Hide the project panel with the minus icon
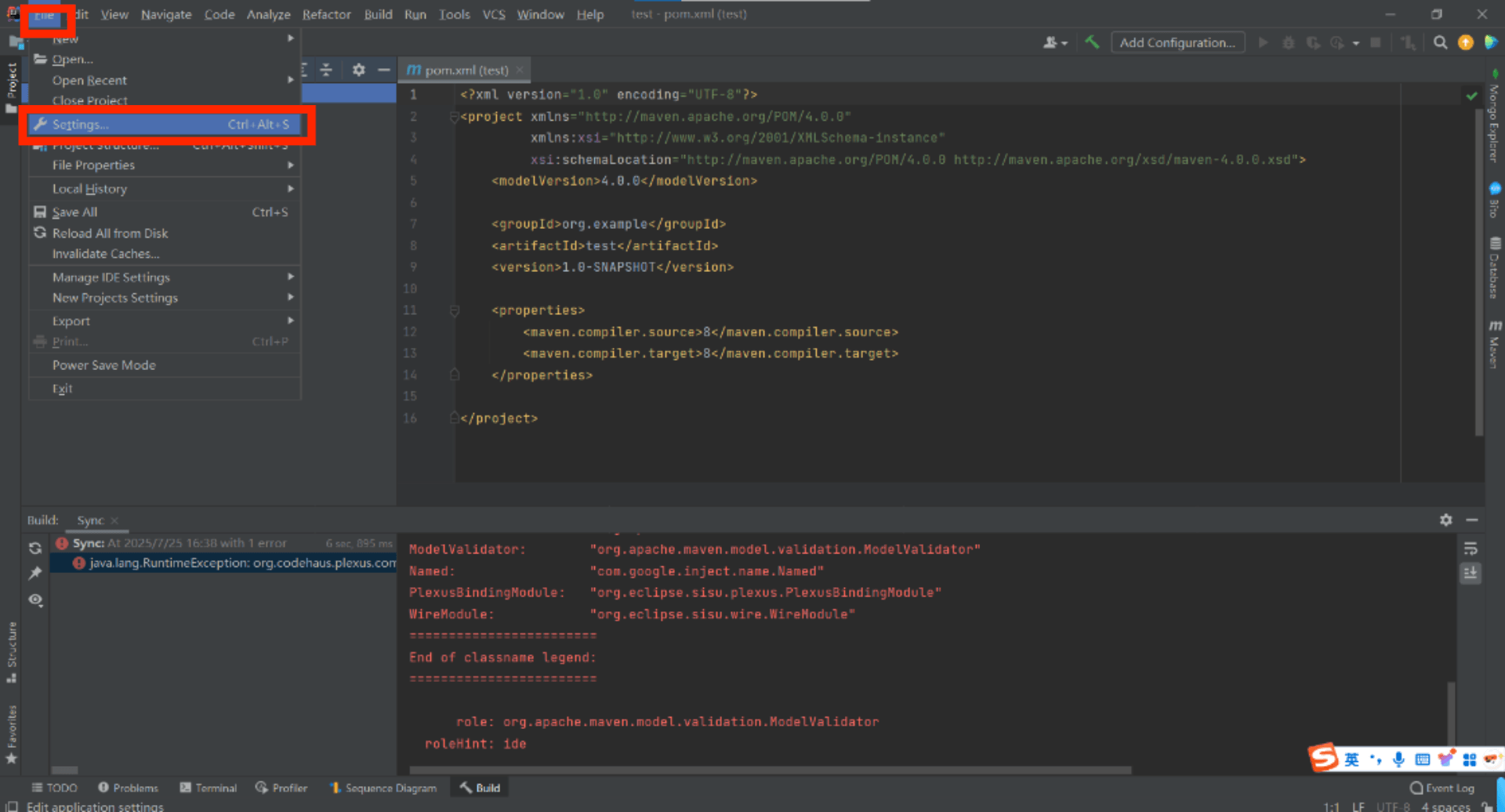Screen dimensions: 1505x812 (383, 70)
